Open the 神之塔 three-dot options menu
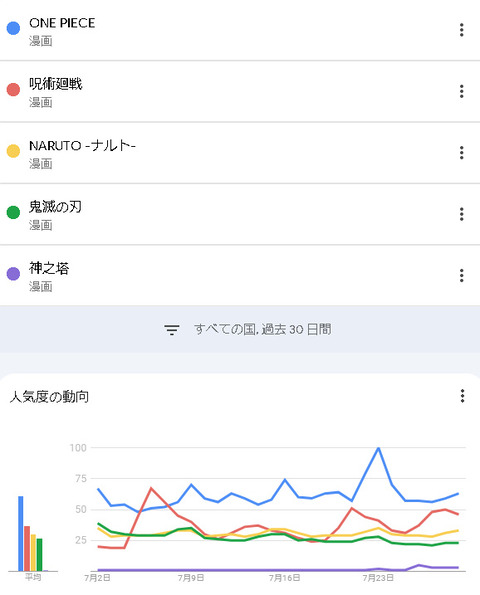Screen dimensions: 480x595 [461, 275]
